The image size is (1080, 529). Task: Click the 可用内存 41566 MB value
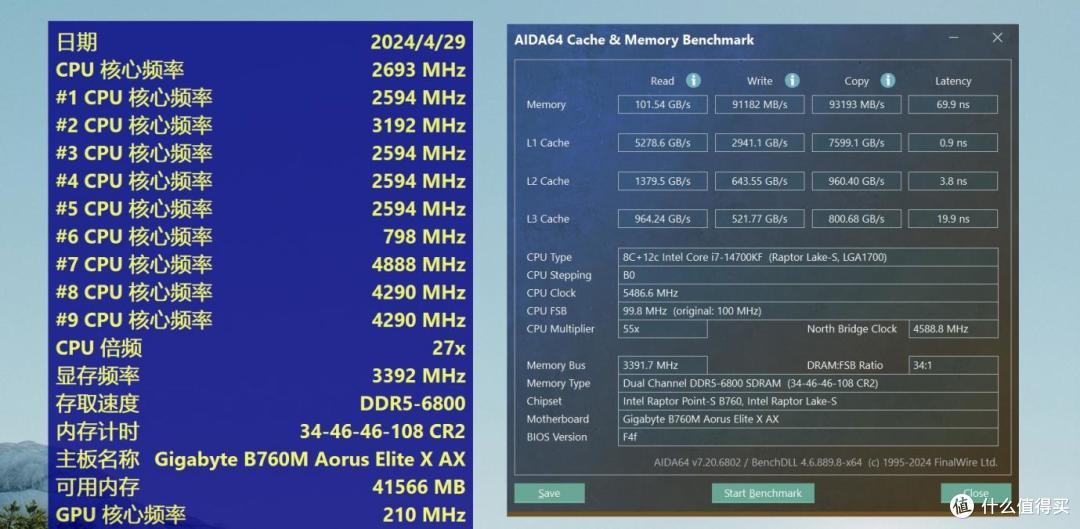coord(419,487)
